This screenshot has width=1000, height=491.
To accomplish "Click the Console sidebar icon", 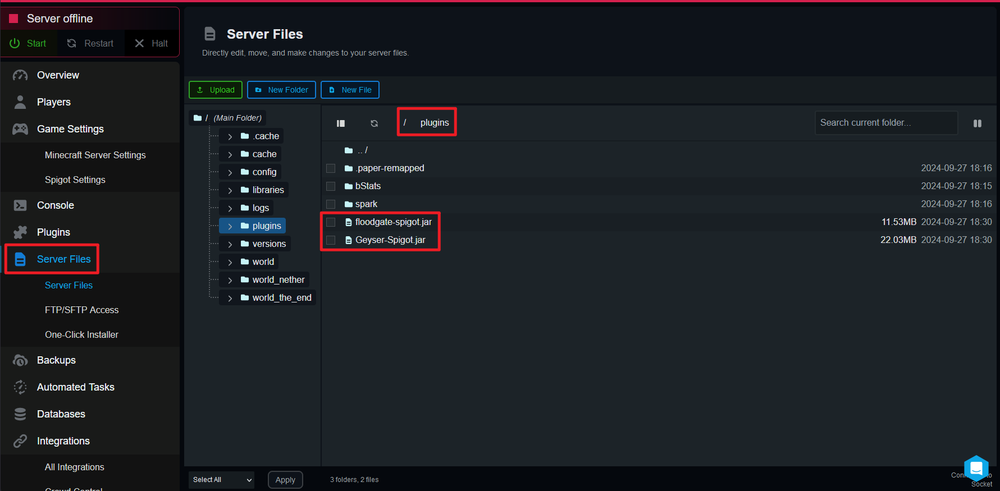I will [x=20, y=205].
